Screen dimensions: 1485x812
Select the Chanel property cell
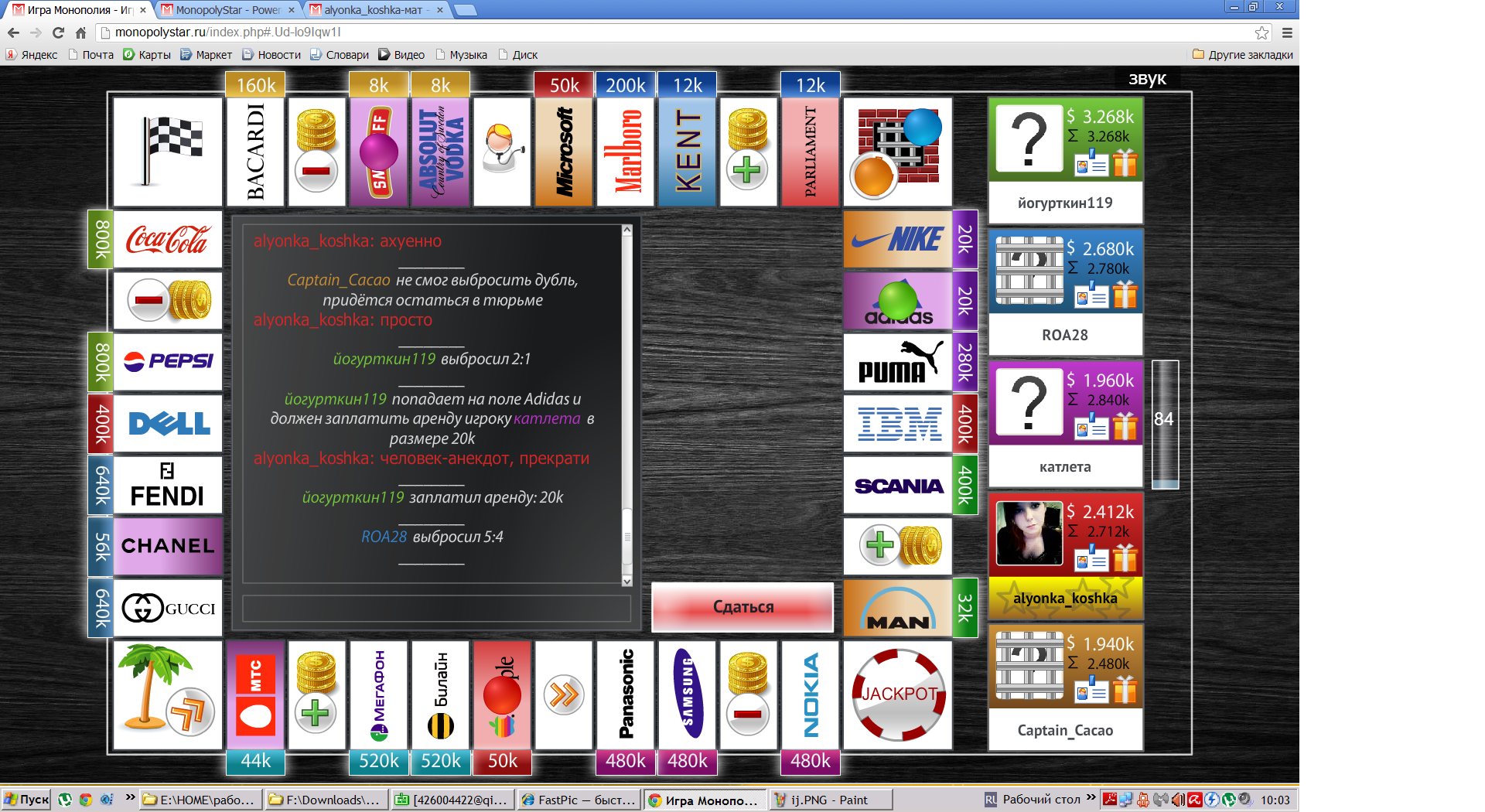(x=168, y=546)
